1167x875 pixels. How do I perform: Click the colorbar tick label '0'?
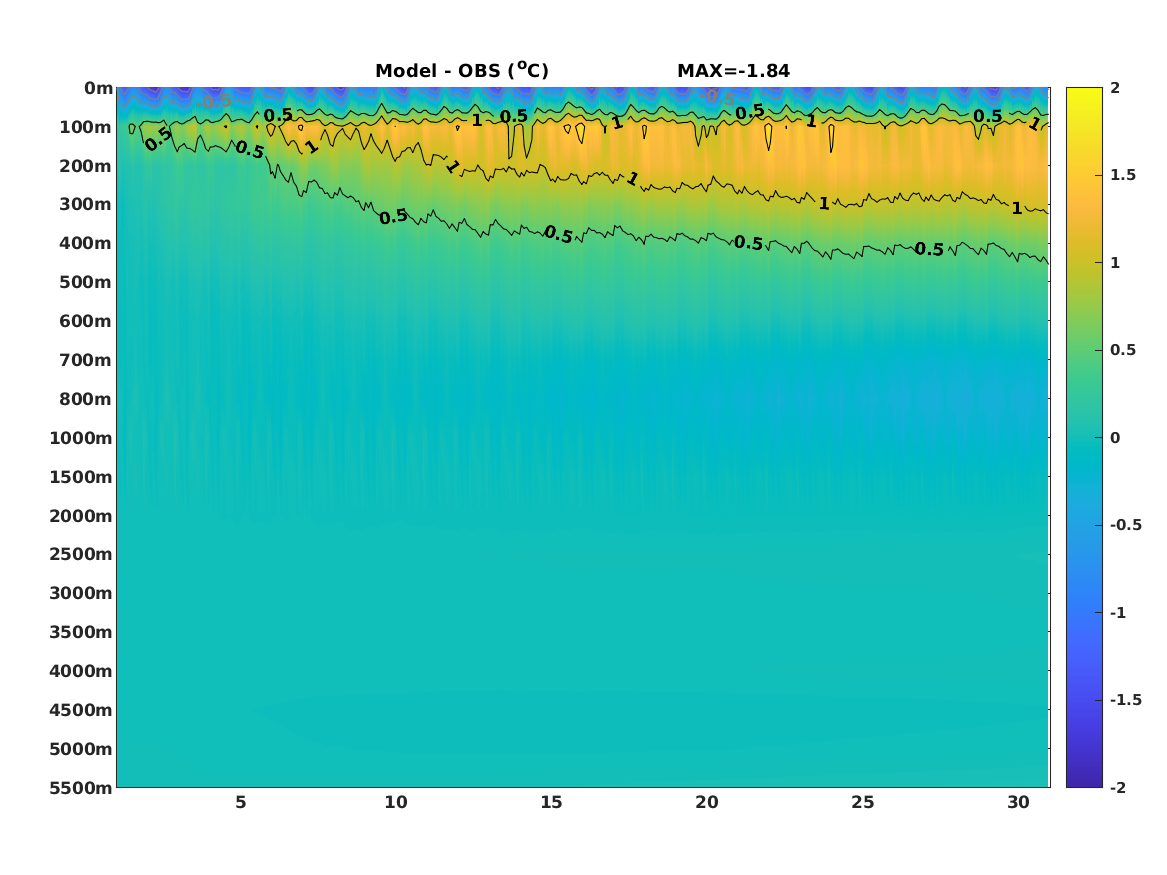point(1115,438)
